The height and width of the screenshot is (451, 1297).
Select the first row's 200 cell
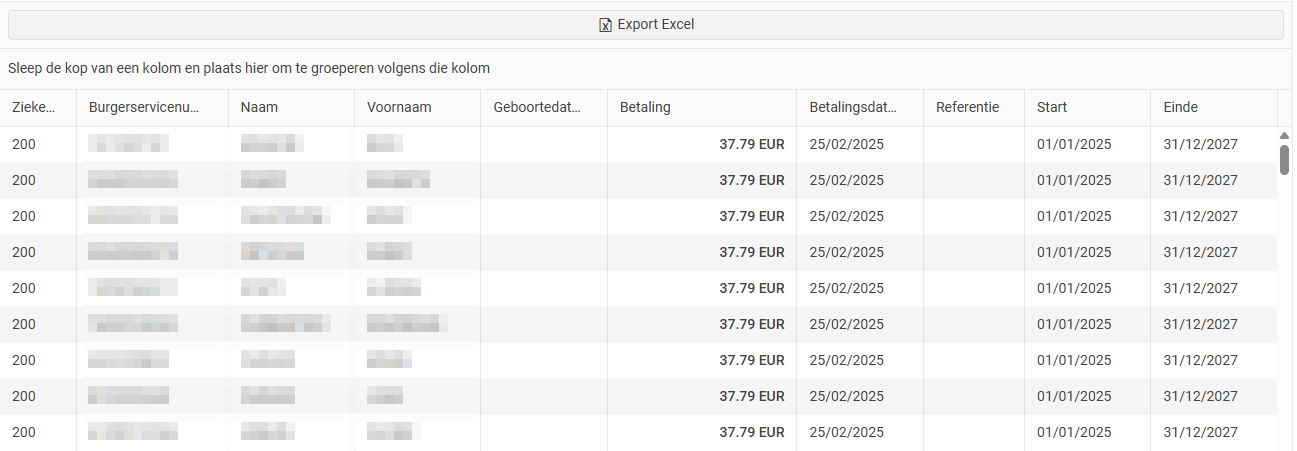(24, 144)
